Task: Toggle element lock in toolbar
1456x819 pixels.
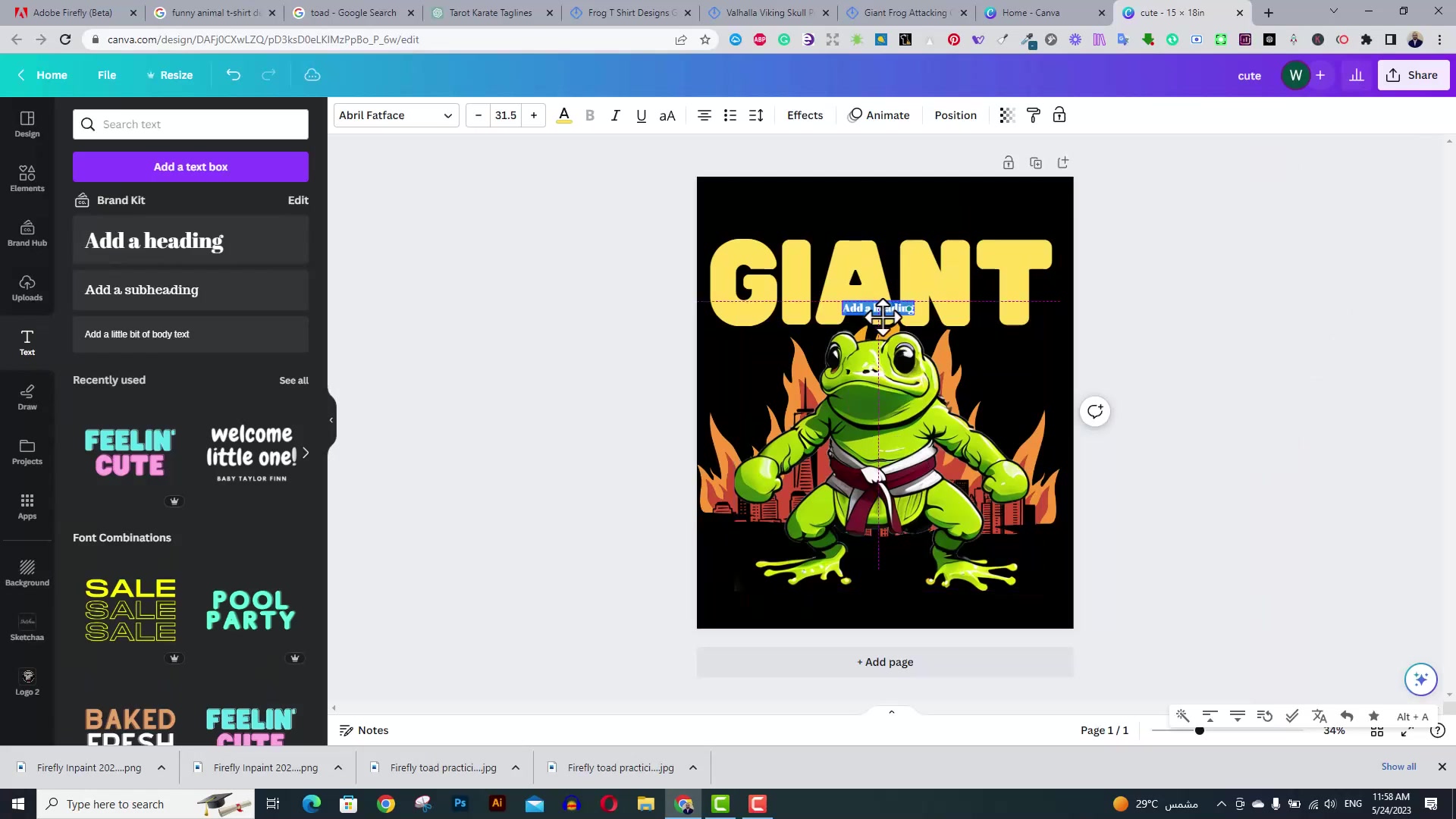Action: point(1059,115)
